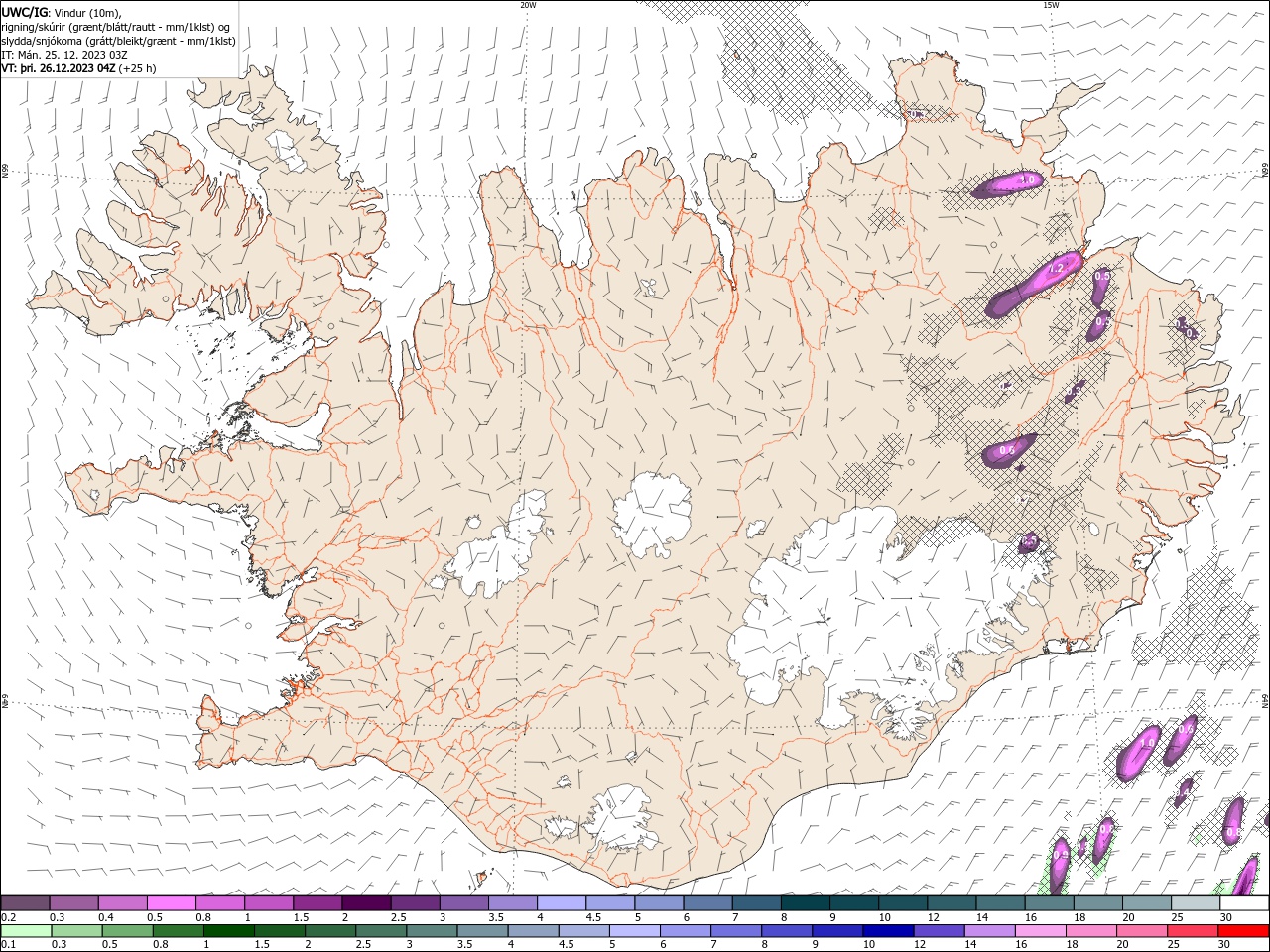Pick lower legend swatch starting at 25
Image resolution: width=1270 pixels, height=952 pixels.
[1194, 931]
